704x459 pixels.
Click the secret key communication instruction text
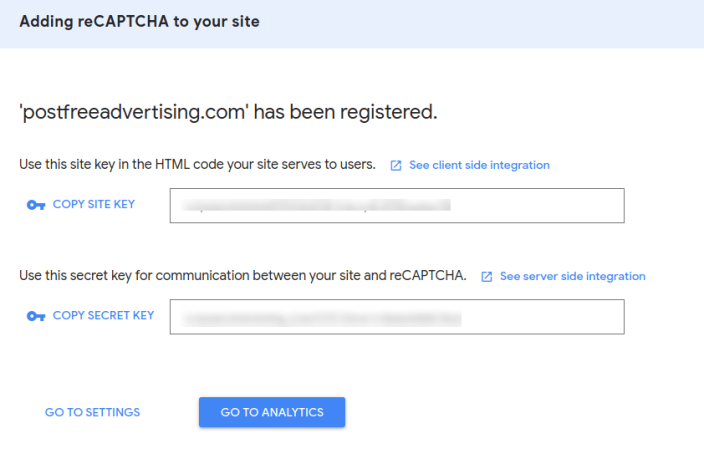pos(242,276)
